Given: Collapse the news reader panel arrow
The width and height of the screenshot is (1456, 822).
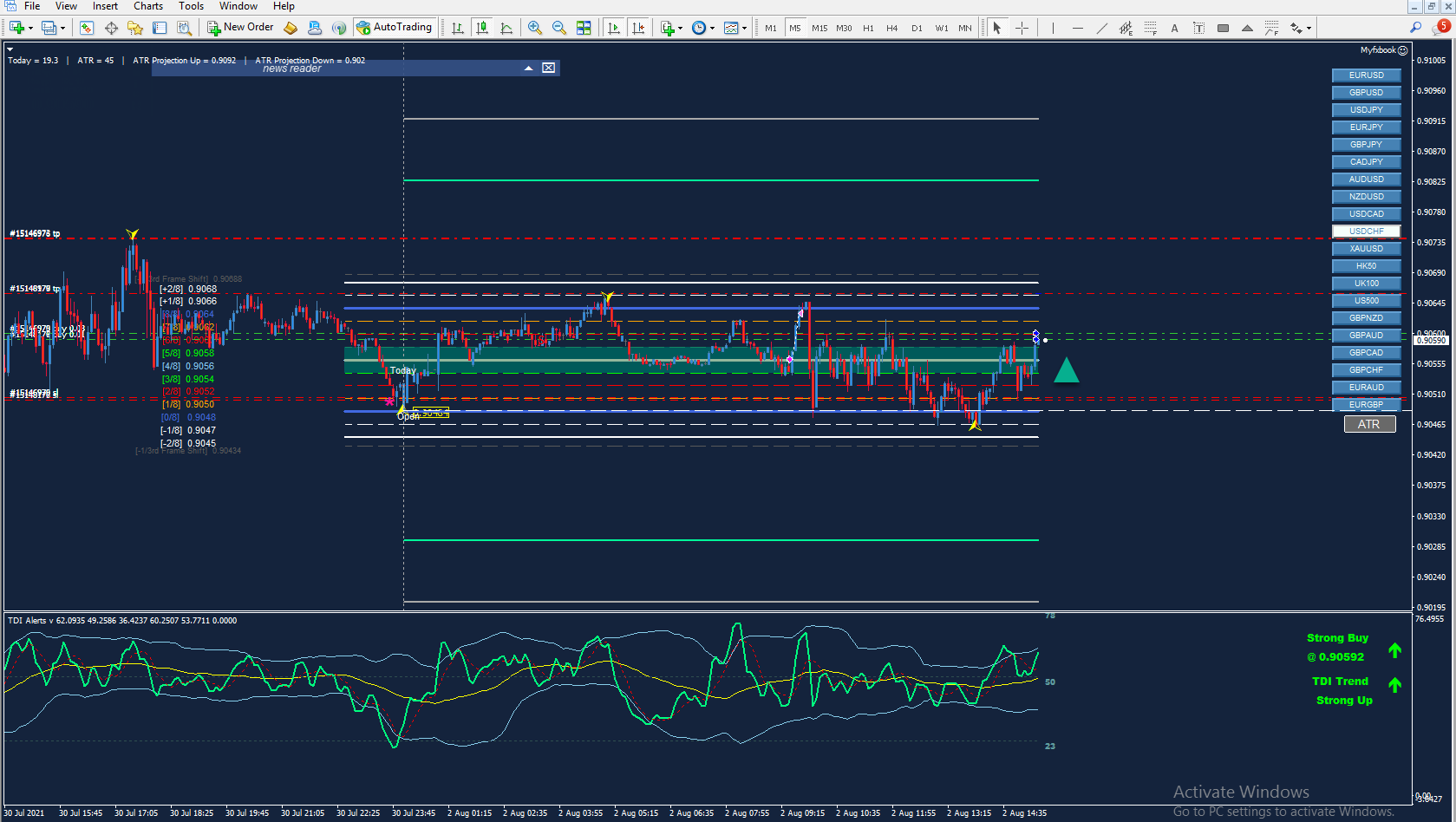Looking at the screenshot, I should 528,68.
